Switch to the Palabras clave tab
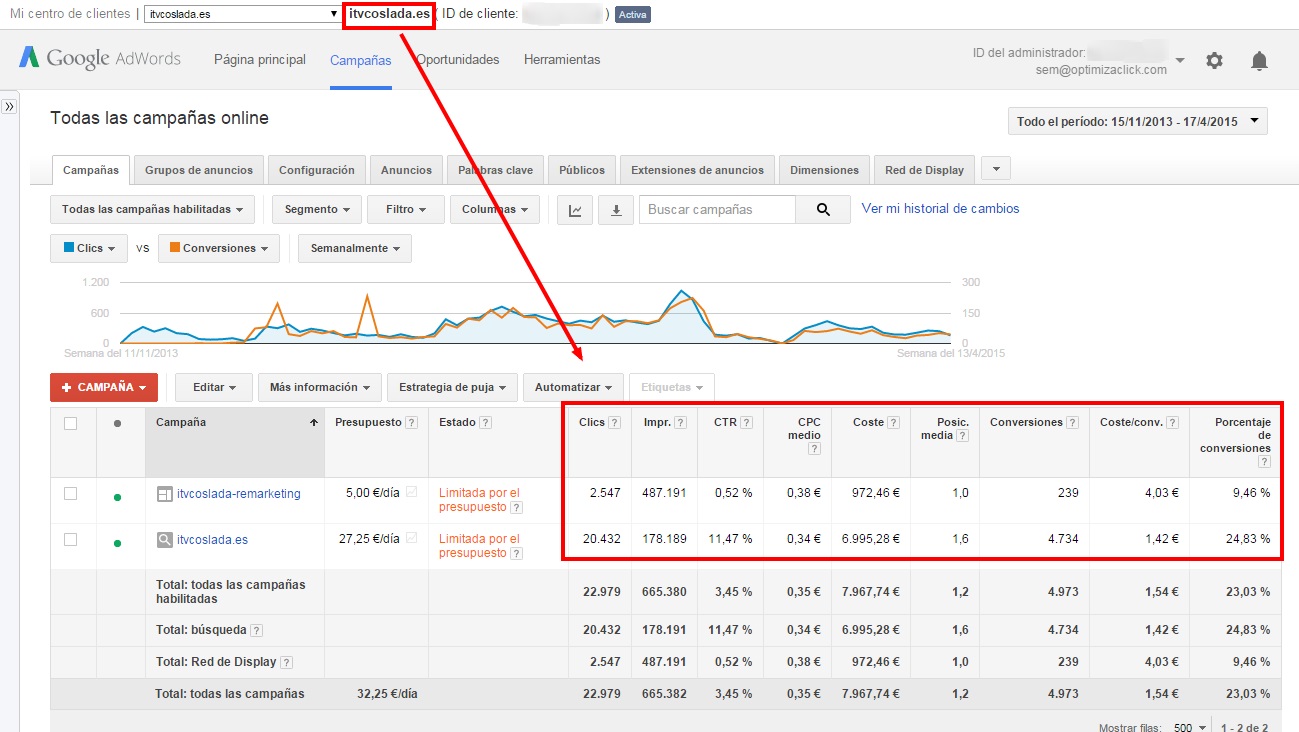Viewport: 1299px width, 732px height. (x=495, y=170)
